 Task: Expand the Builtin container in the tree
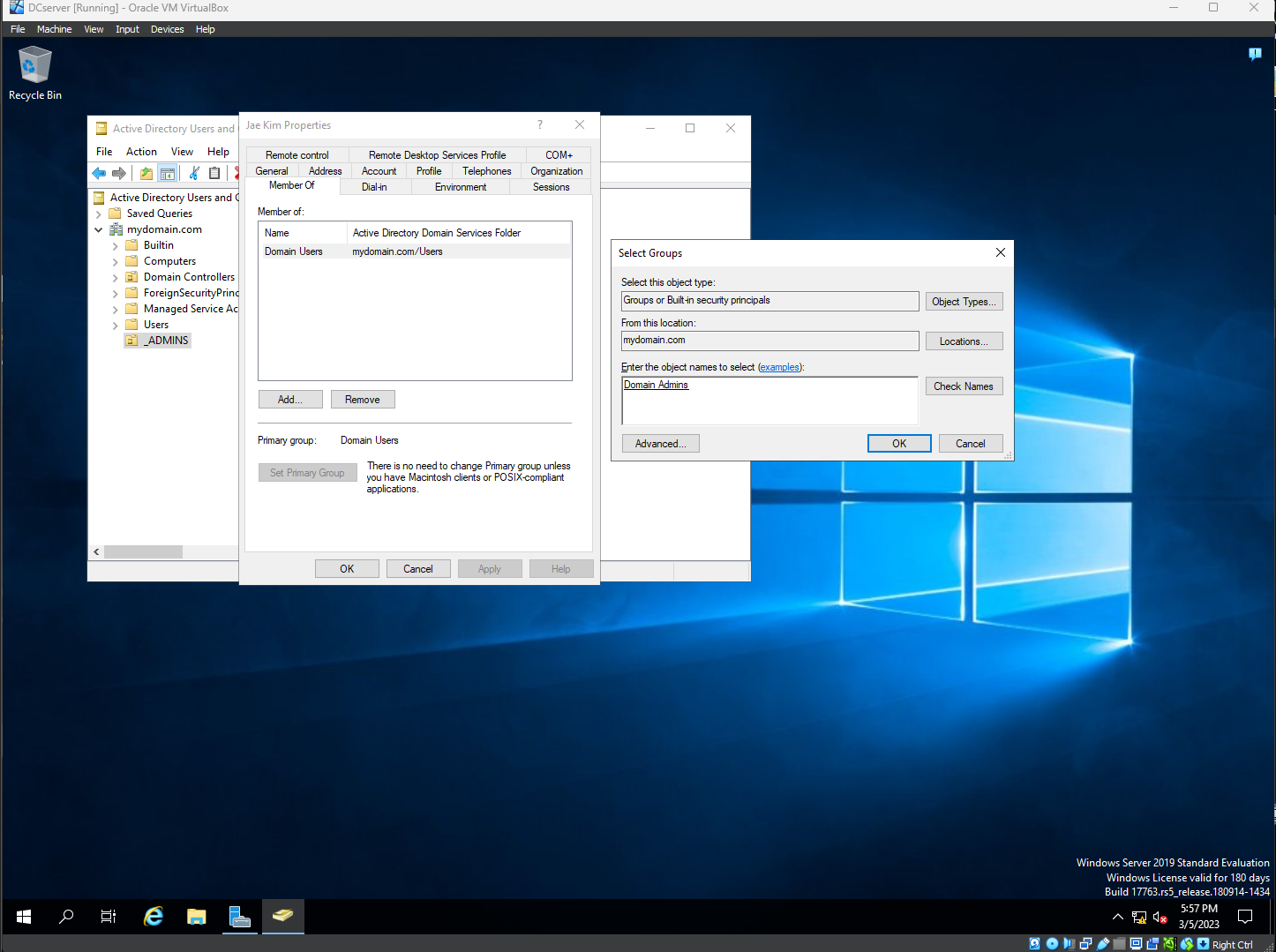pyautogui.click(x=115, y=244)
